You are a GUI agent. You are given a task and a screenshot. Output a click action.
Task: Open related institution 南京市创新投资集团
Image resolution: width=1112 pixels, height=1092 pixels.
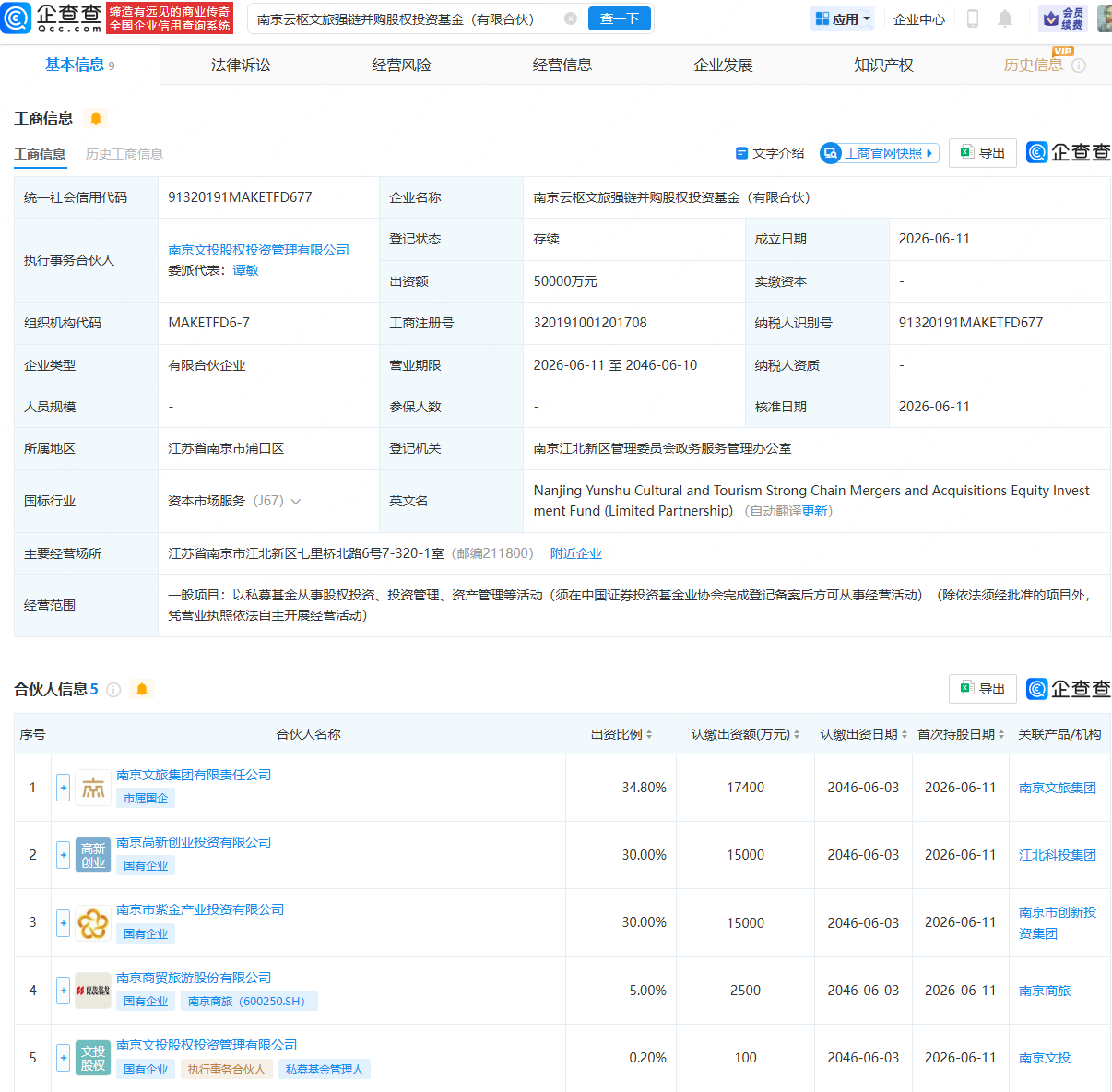click(1058, 923)
